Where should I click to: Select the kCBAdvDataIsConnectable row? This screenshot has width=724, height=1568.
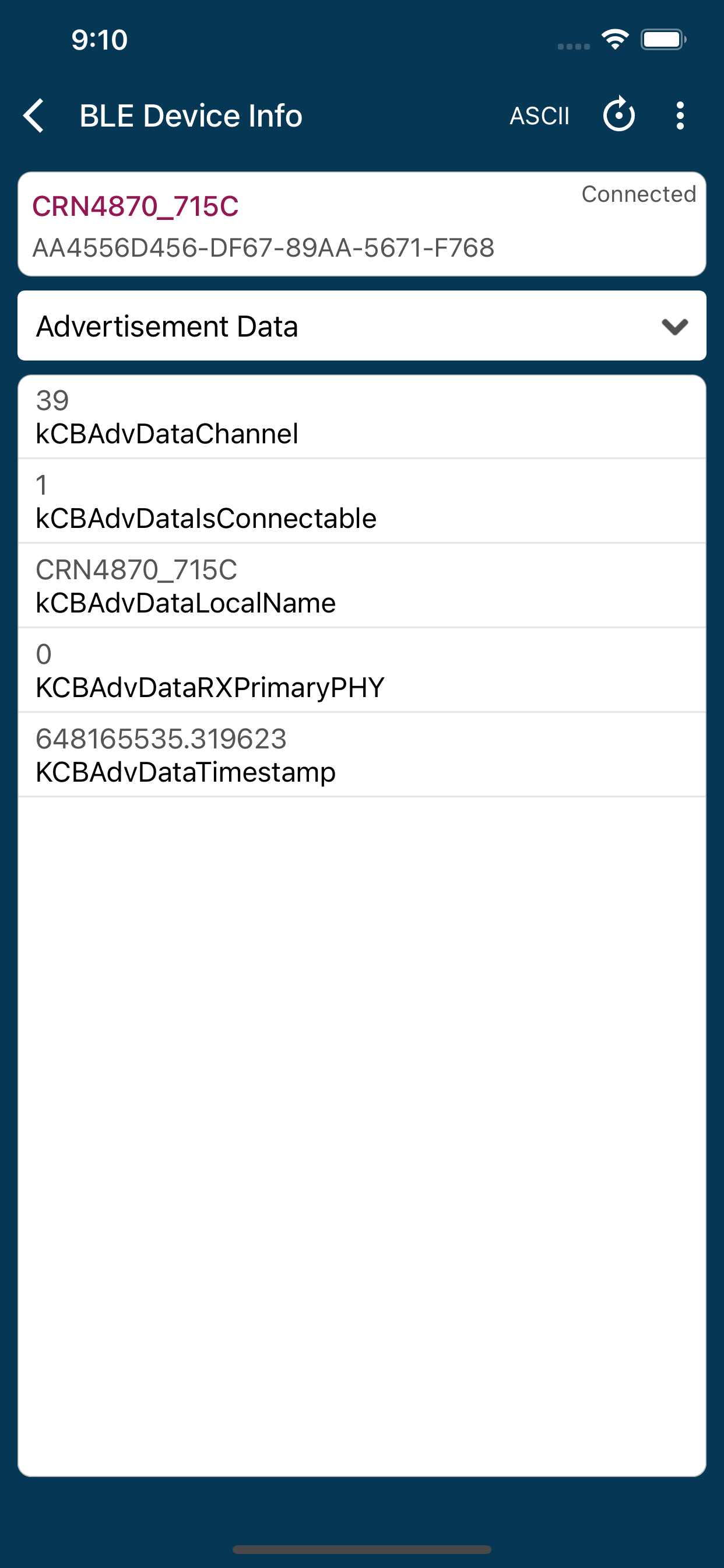pos(361,502)
